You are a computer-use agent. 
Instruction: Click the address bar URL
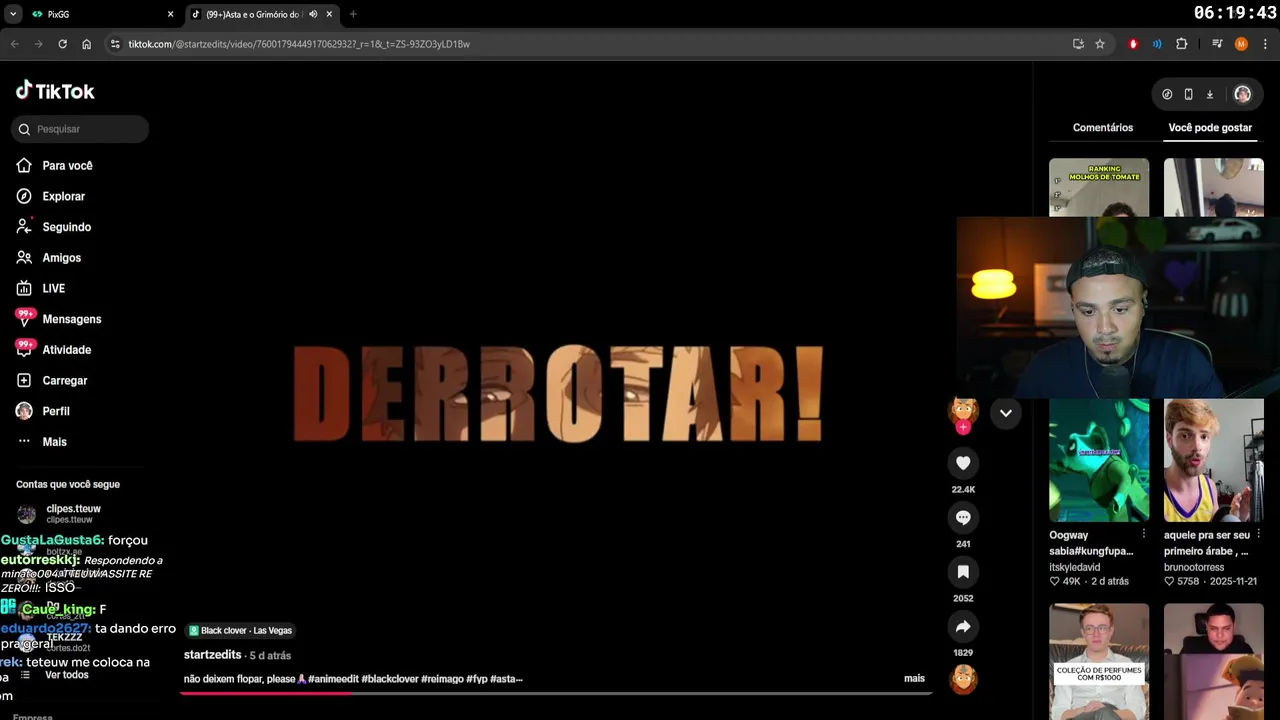299,44
